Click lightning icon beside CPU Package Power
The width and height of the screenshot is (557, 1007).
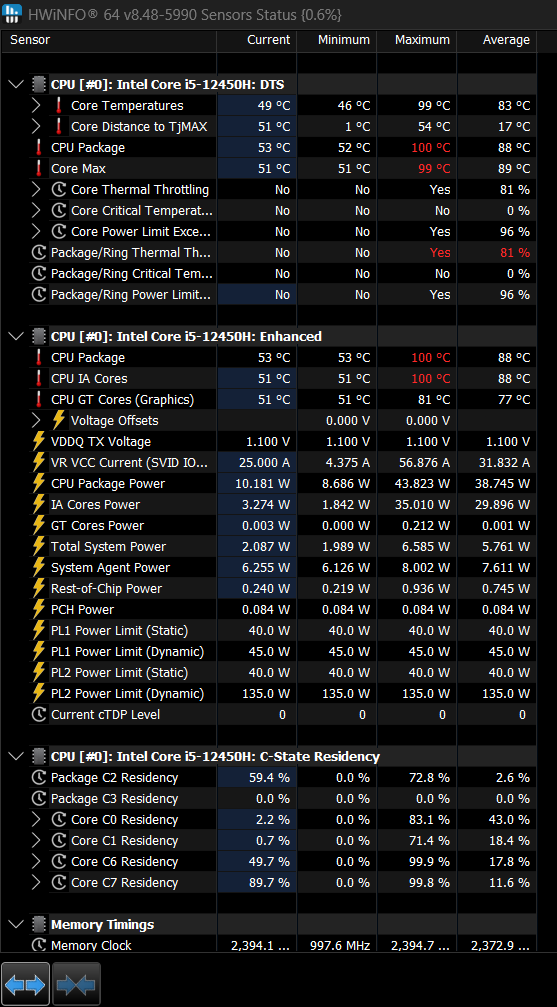(x=39, y=484)
